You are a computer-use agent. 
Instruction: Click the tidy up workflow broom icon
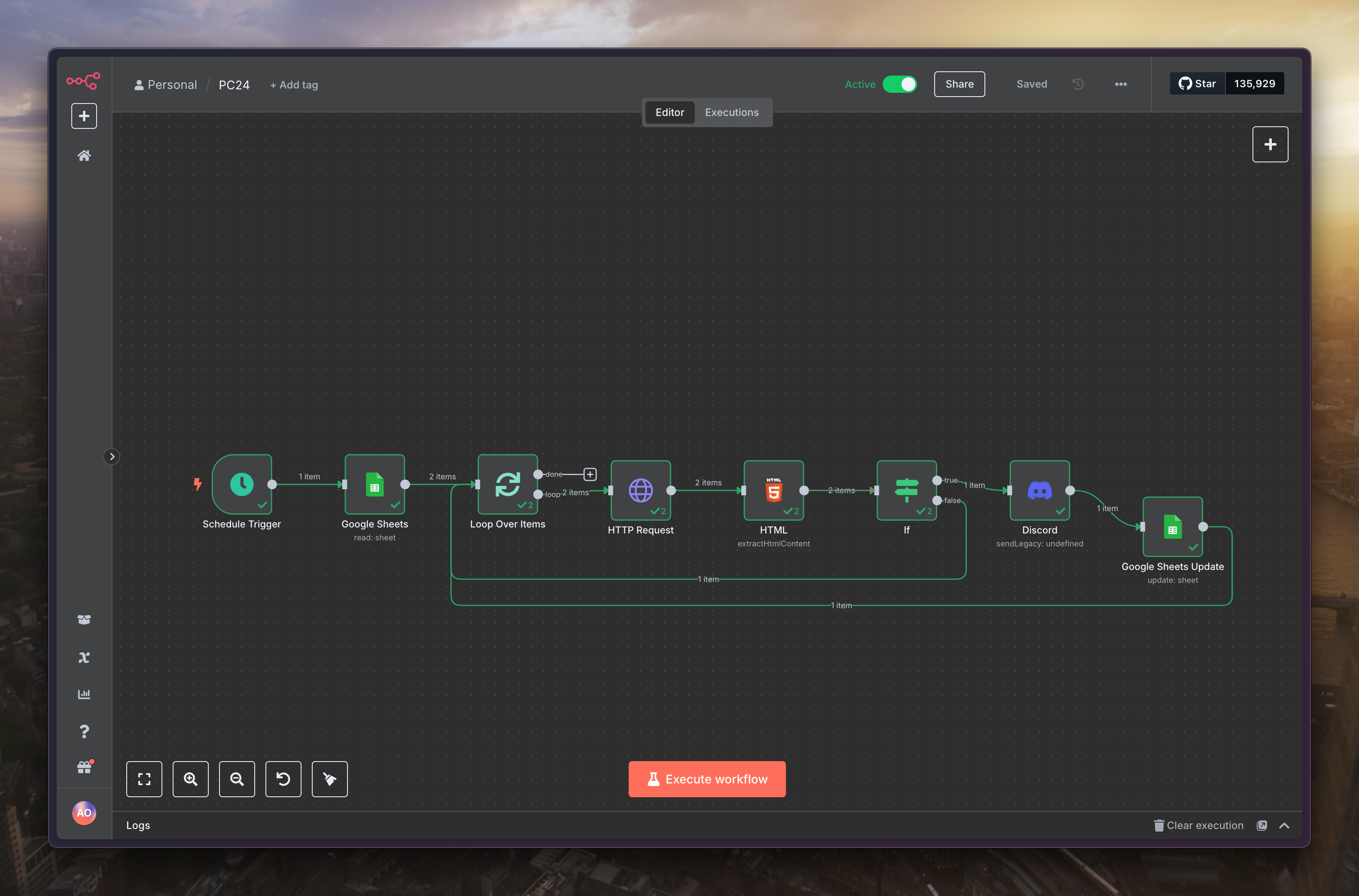[329, 779]
